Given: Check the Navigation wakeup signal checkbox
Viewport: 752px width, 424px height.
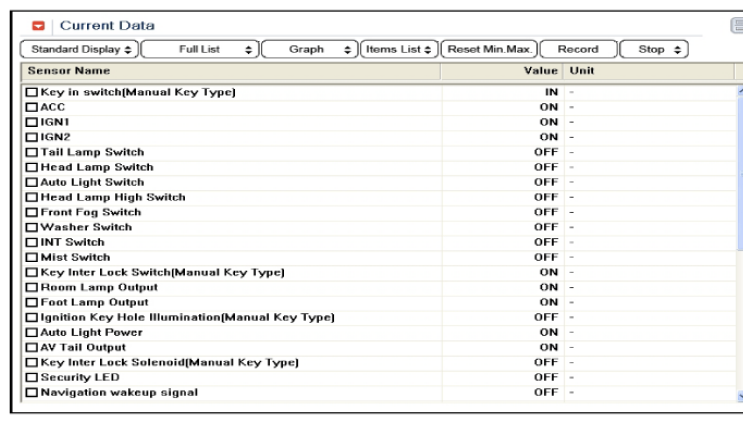Looking at the screenshot, I should pyautogui.click(x=32, y=392).
